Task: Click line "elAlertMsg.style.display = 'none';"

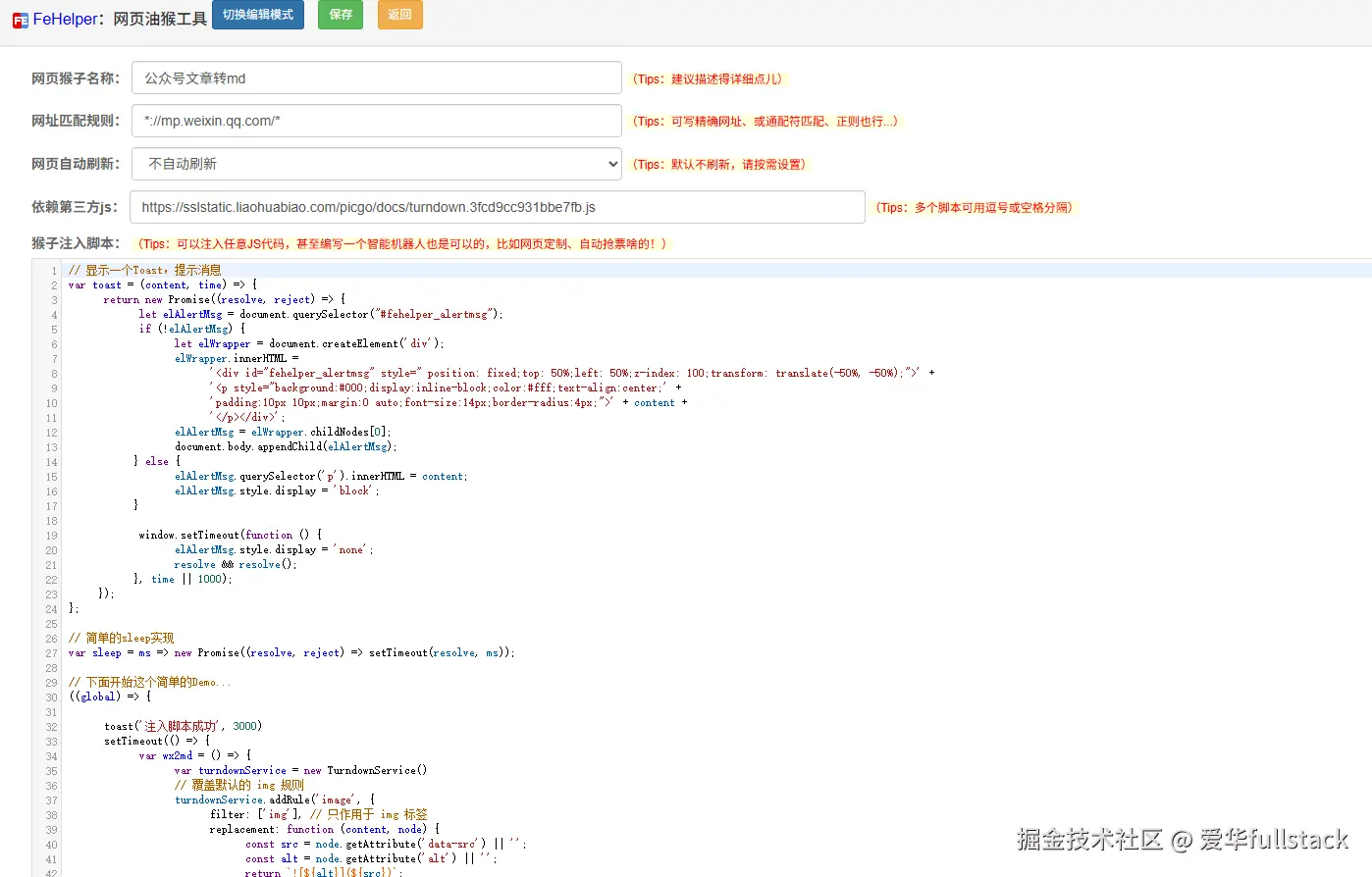Action: 274,549
